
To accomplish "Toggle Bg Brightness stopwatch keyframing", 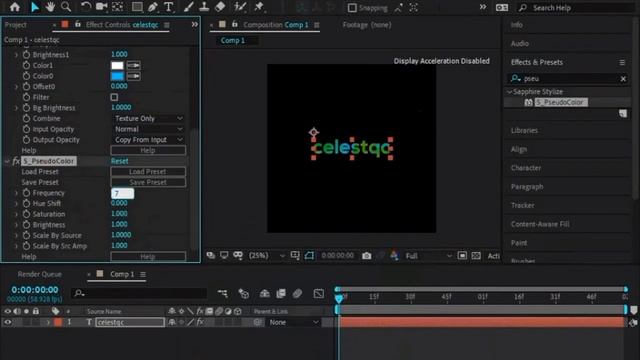I will coord(27,108).
